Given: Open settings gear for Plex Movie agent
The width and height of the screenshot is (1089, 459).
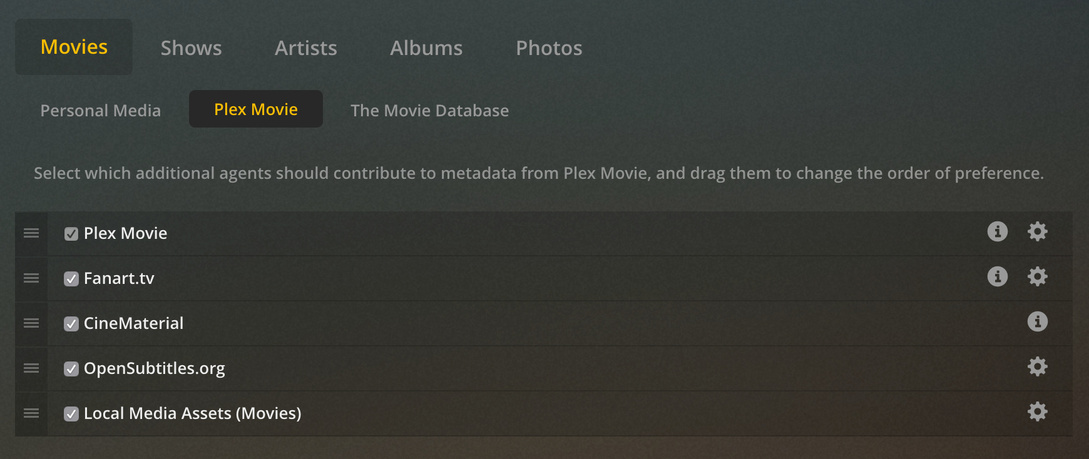Looking at the screenshot, I should tap(1037, 232).
